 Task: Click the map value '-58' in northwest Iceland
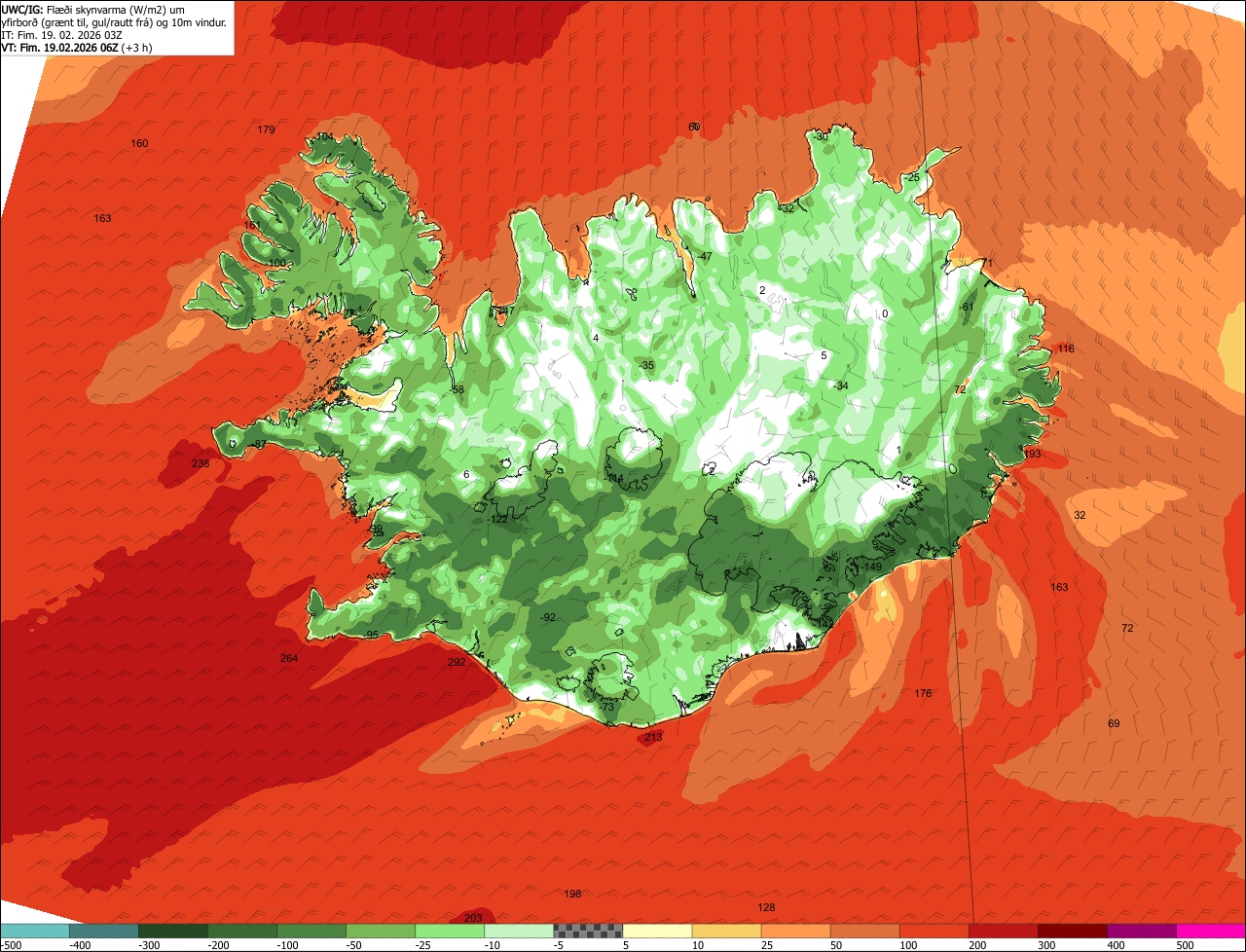click(457, 390)
